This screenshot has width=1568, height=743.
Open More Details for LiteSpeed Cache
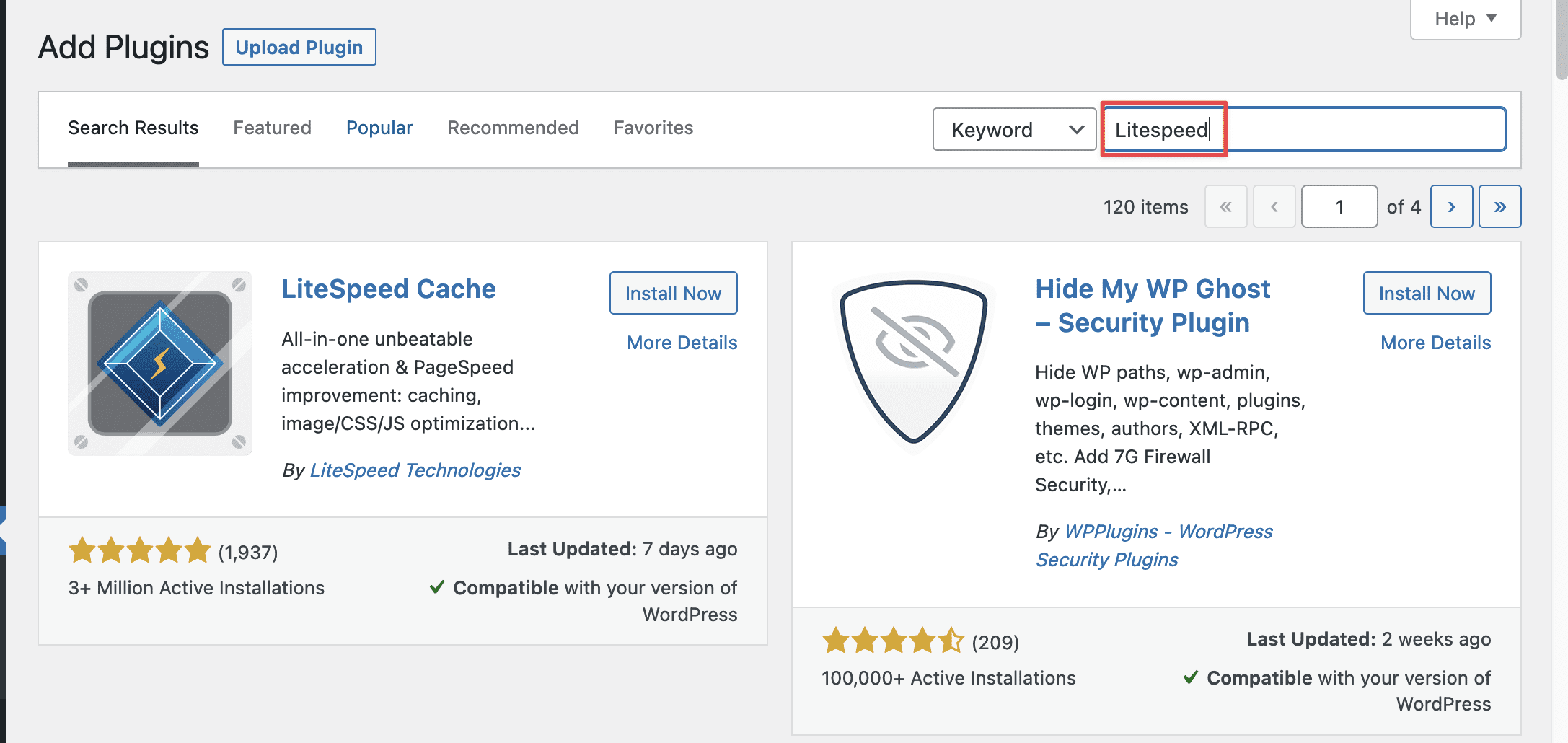point(682,343)
